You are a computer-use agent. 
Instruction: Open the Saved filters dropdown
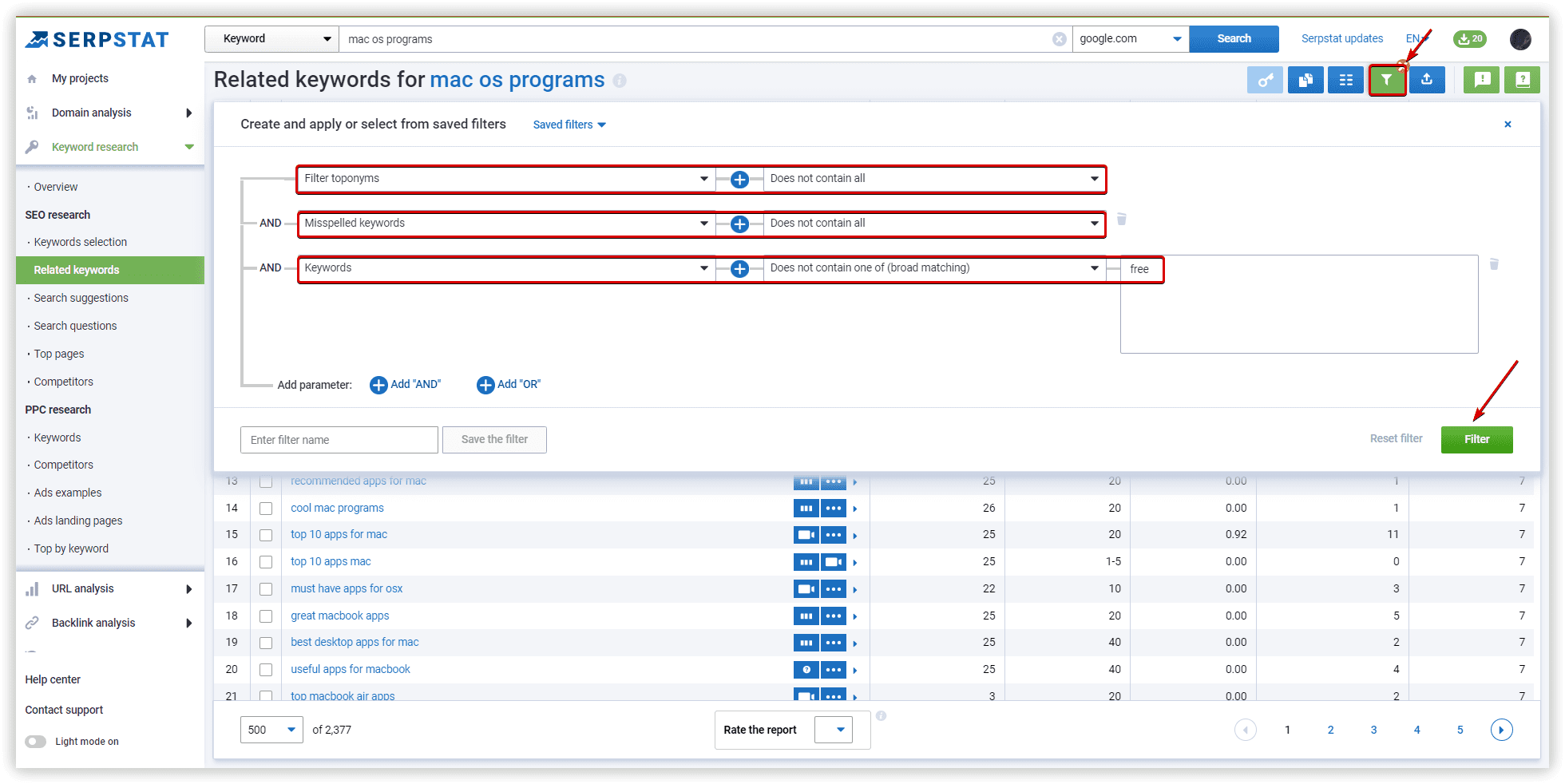569,125
